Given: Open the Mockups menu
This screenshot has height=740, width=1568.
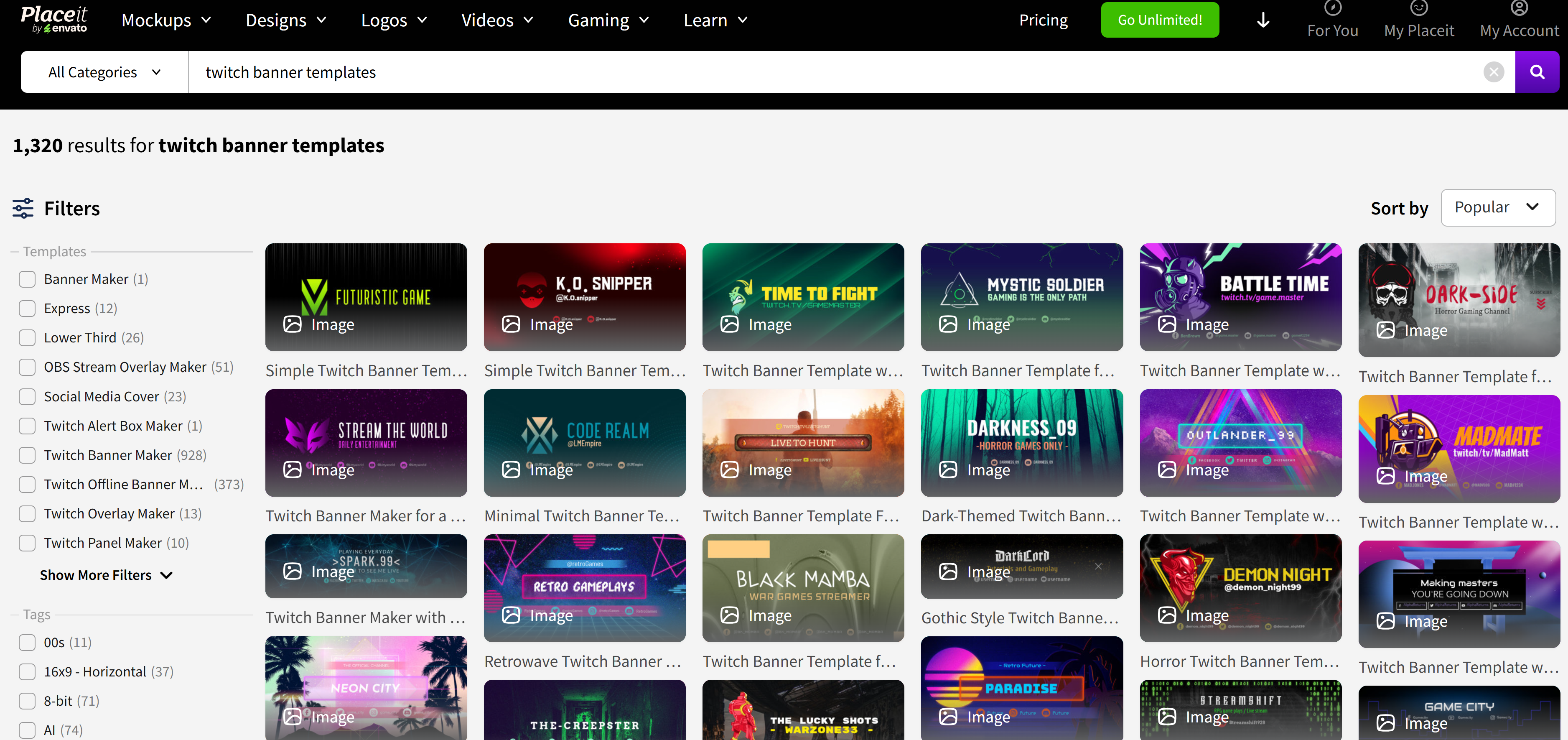Looking at the screenshot, I should 165,20.
